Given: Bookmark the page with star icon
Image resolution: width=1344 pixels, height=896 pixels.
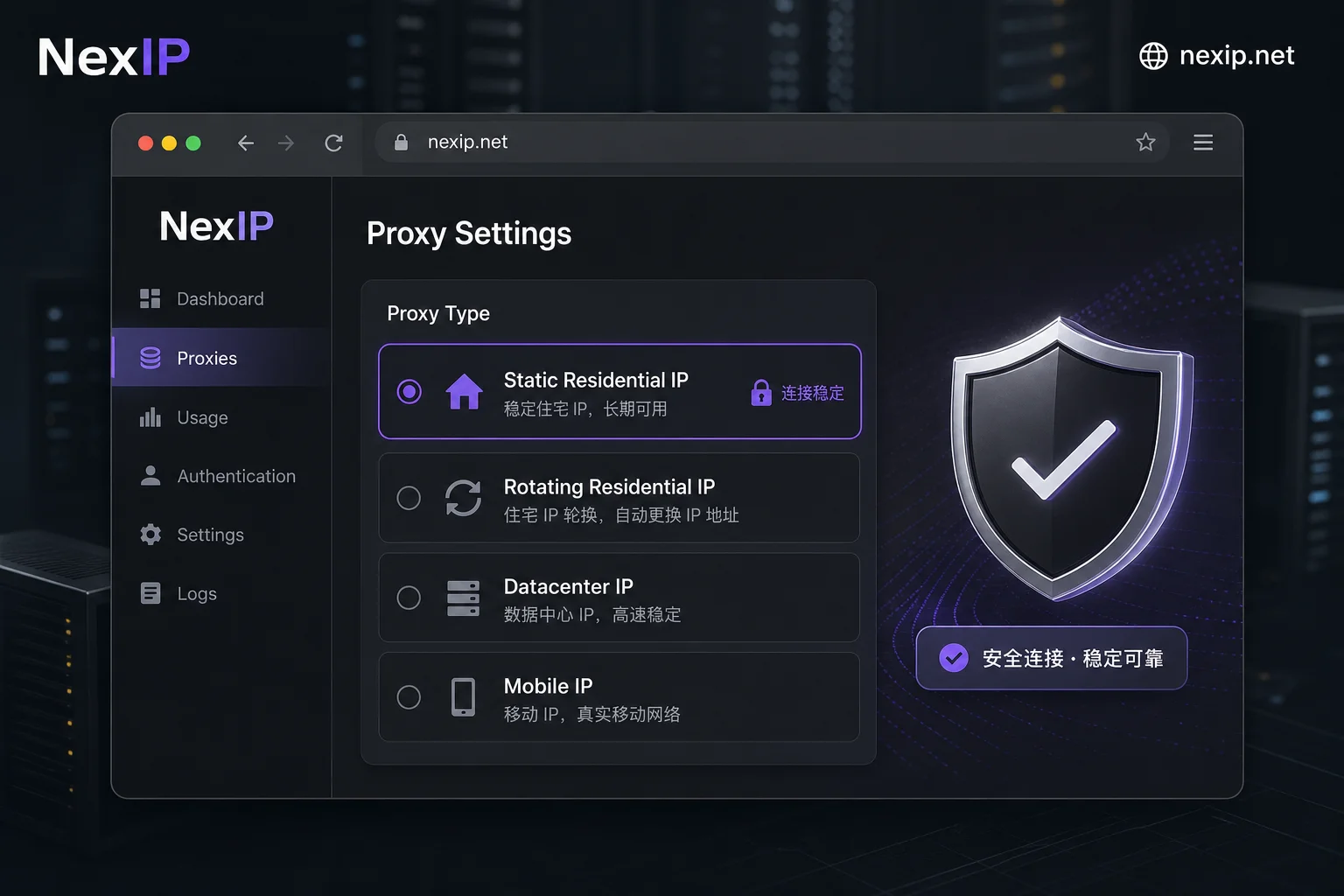Looking at the screenshot, I should (x=1145, y=142).
